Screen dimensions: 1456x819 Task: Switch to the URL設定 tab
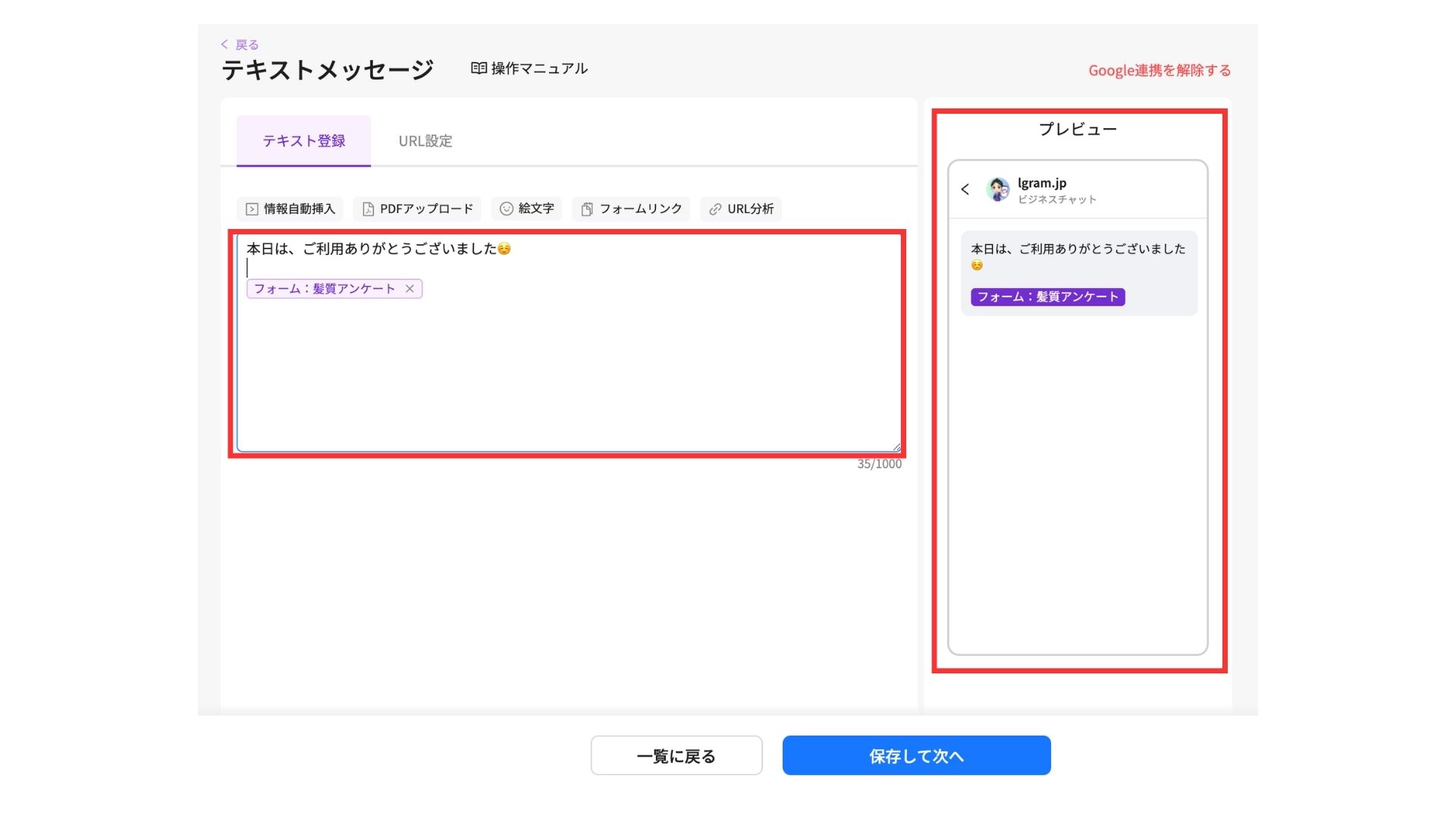(x=425, y=141)
